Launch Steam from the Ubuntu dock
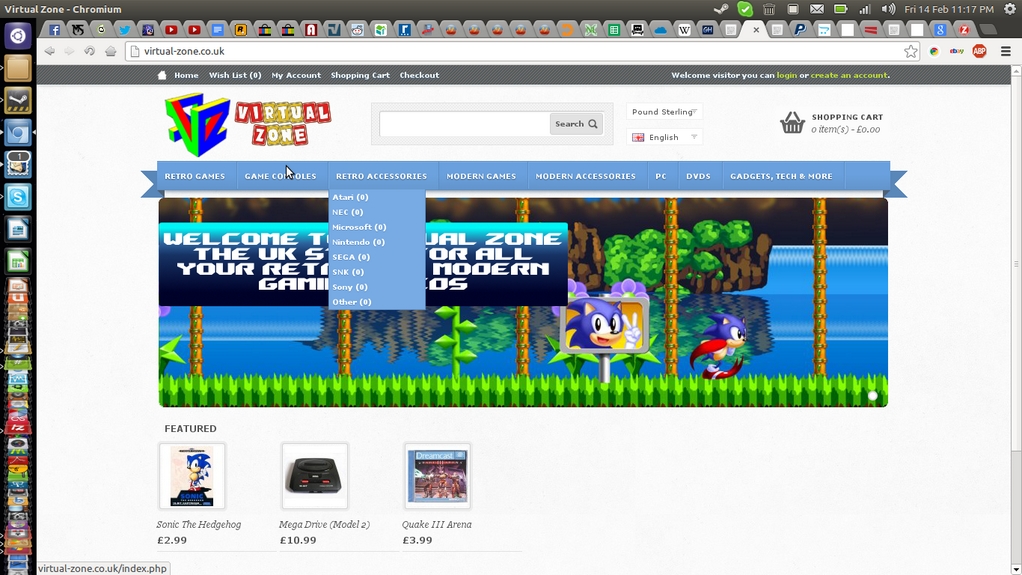The width and height of the screenshot is (1022, 575). tap(18, 100)
